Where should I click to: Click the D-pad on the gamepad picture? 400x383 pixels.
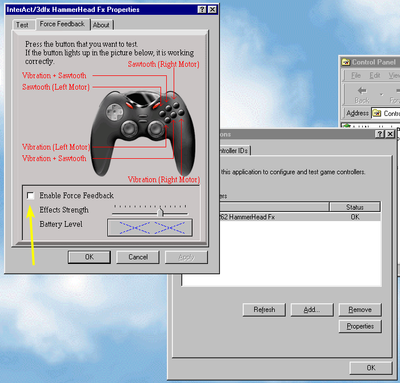coord(114,112)
